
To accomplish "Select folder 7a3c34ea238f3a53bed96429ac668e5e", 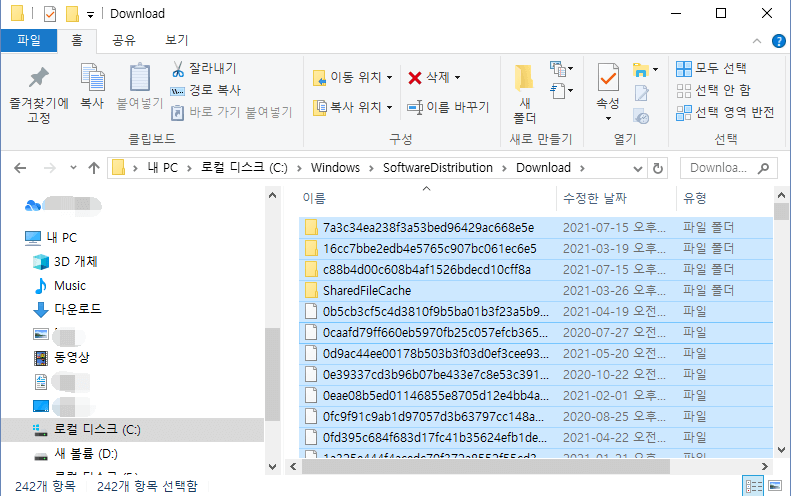I will click(536, 228).
